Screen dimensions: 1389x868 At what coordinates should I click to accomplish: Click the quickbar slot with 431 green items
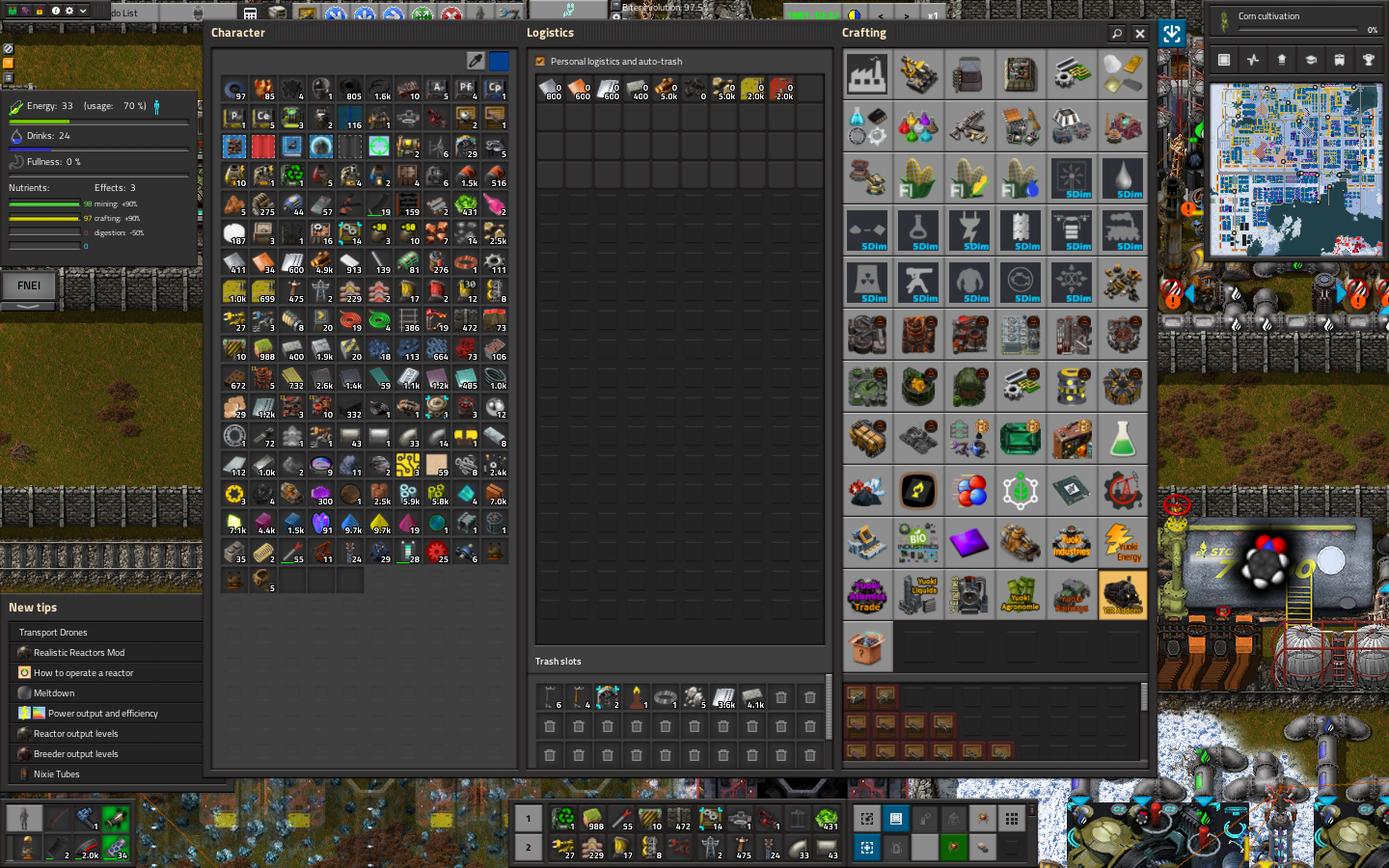827,819
